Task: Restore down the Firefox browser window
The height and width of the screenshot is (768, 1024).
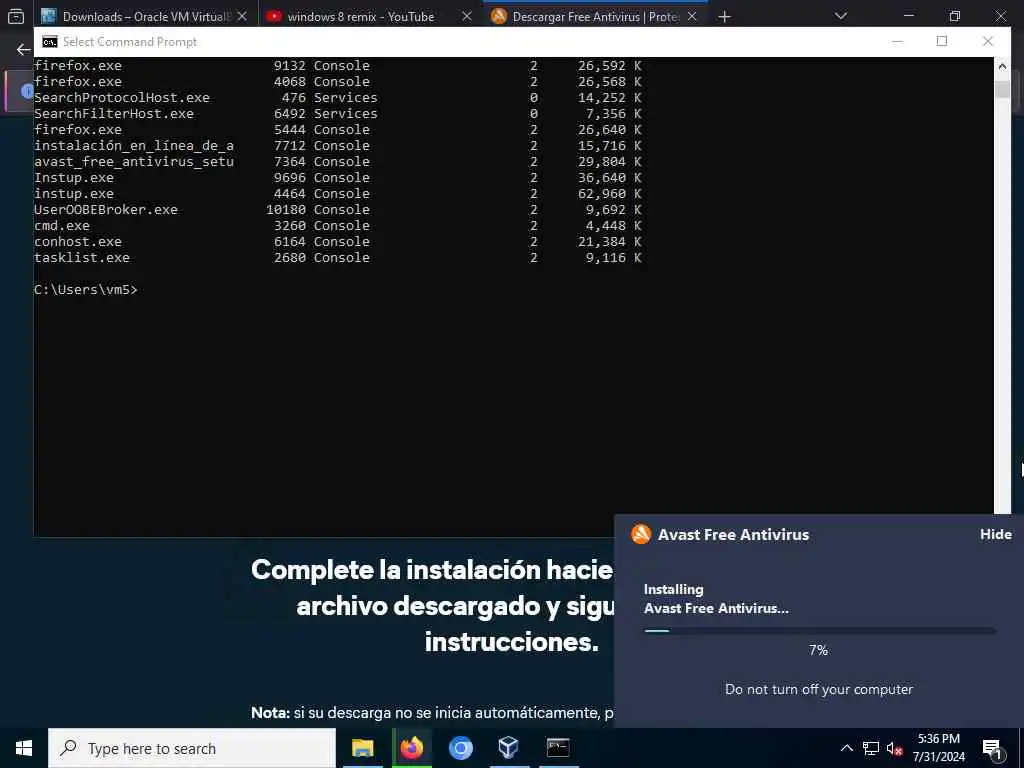Action: click(x=955, y=16)
